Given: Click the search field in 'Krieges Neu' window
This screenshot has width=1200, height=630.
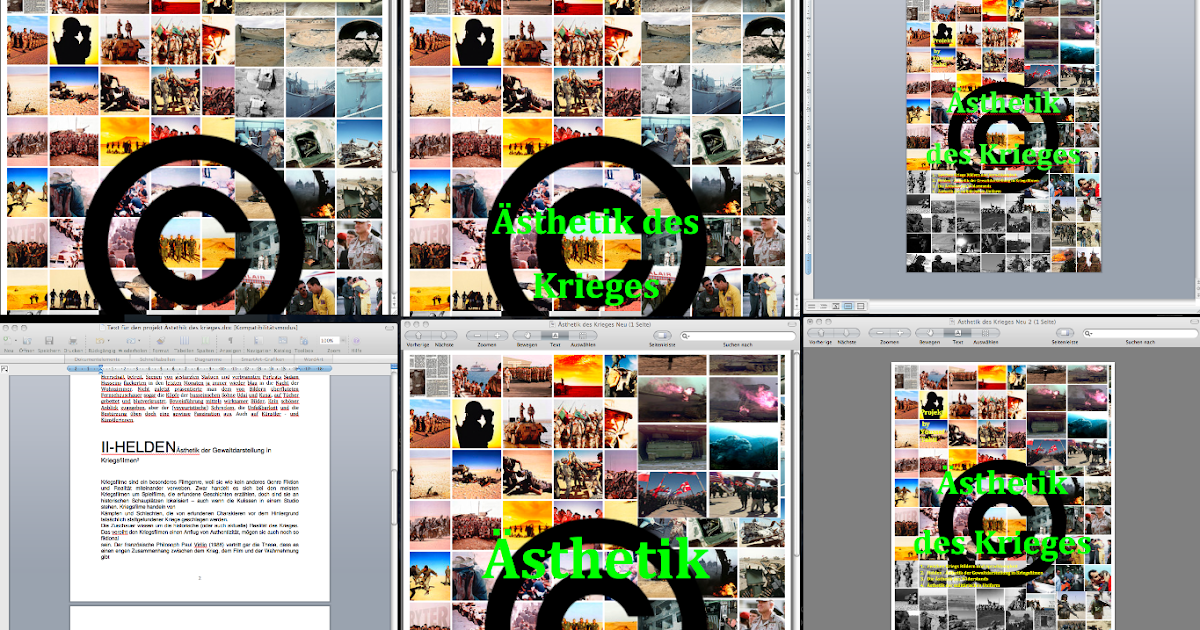Looking at the screenshot, I should (x=738, y=335).
